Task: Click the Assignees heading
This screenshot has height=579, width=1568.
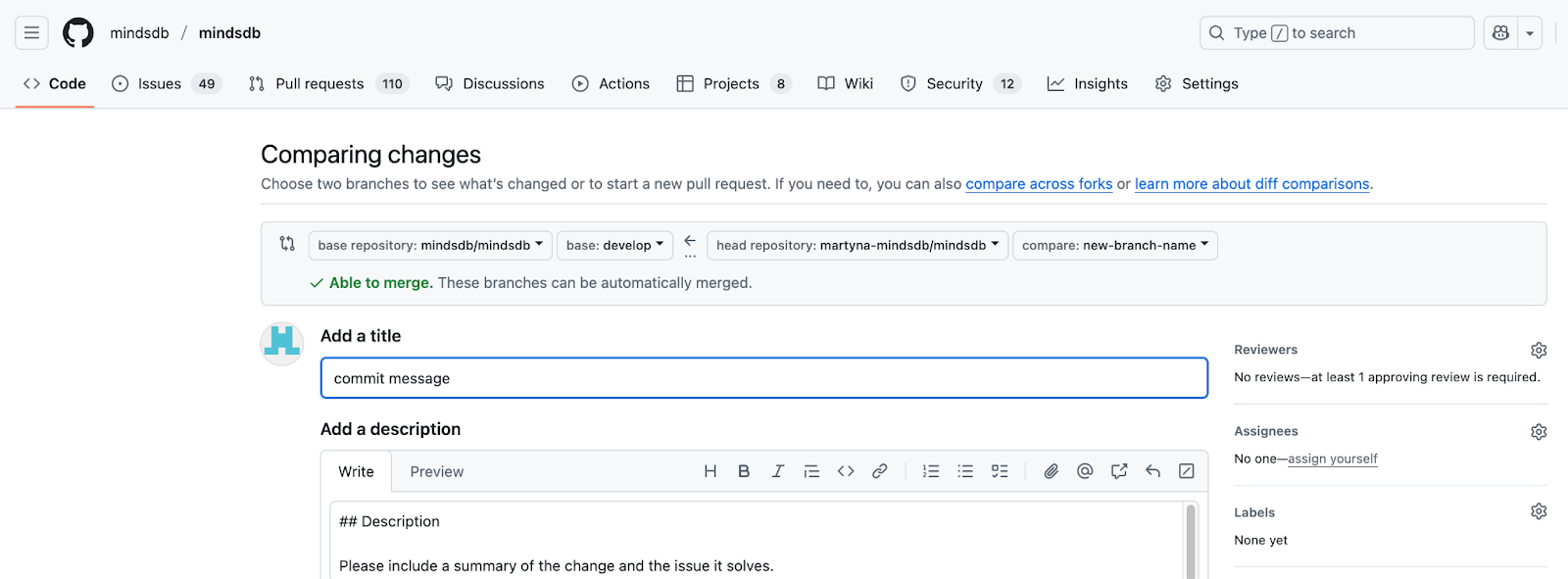Action: pyautogui.click(x=1266, y=431)
